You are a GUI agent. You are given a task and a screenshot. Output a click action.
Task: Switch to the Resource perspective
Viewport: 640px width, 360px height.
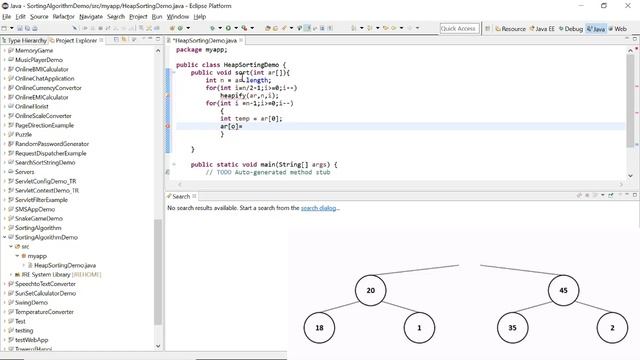[x=510, y=29]
